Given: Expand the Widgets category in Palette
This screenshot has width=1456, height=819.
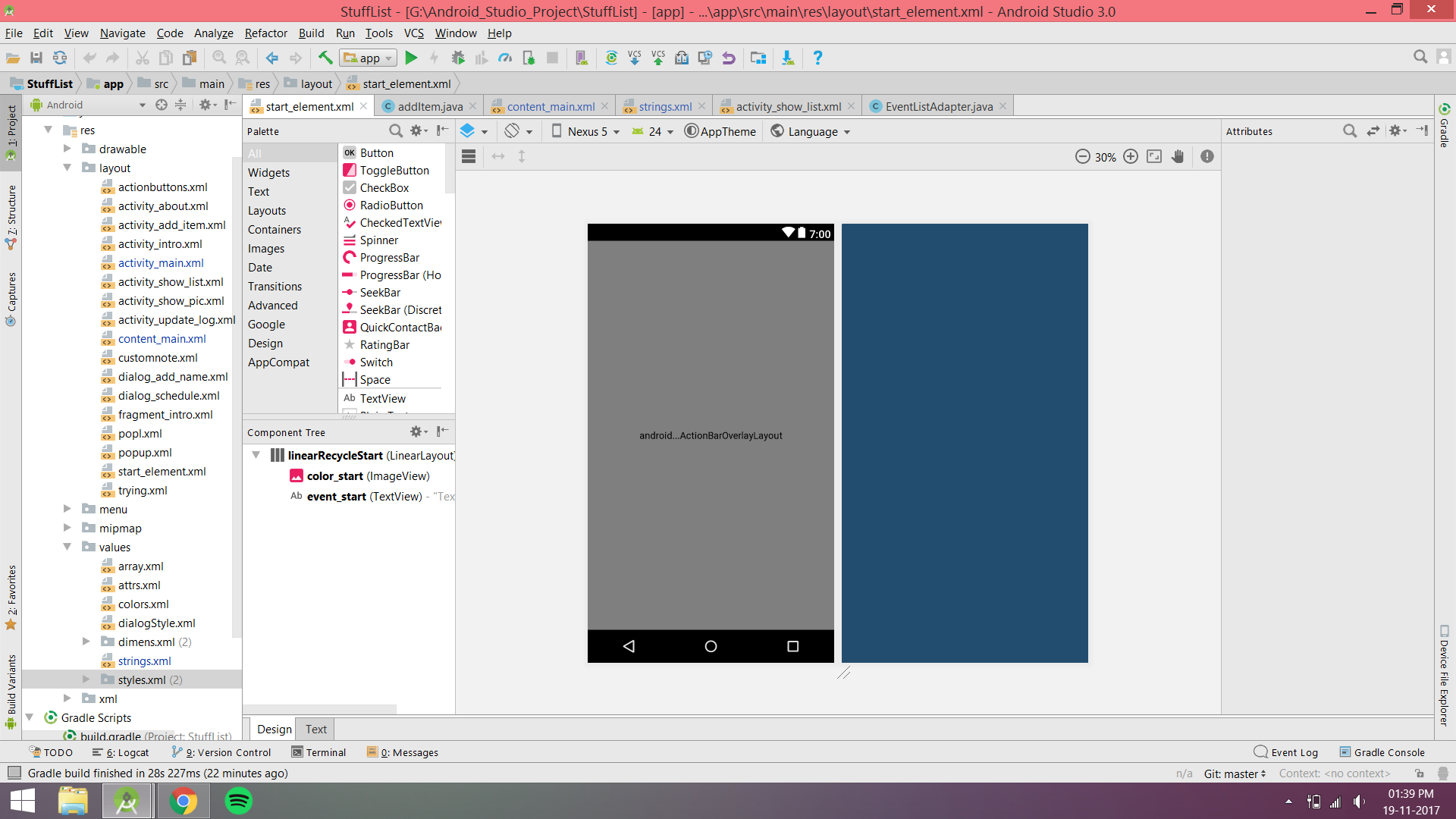Looking at the screenshot, I should tap(270, 172).
